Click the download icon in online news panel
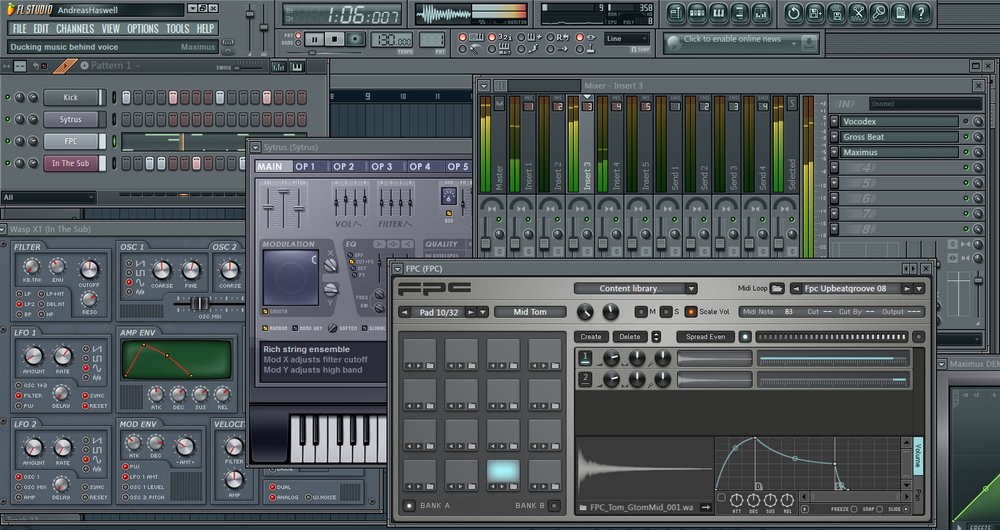This screenshot has height=530, width=1000. (809, 43)
